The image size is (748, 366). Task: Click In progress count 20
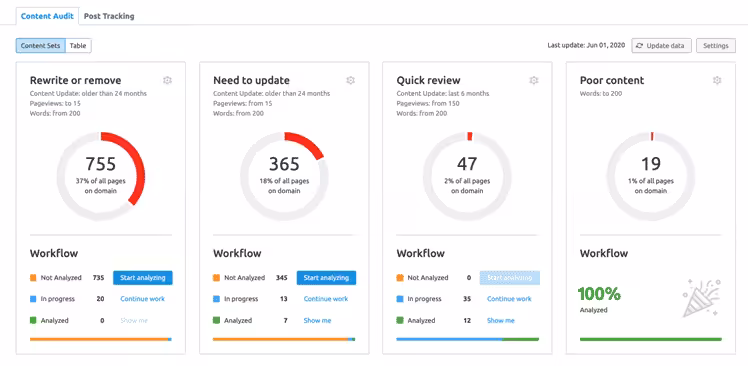tap(101, 299)
